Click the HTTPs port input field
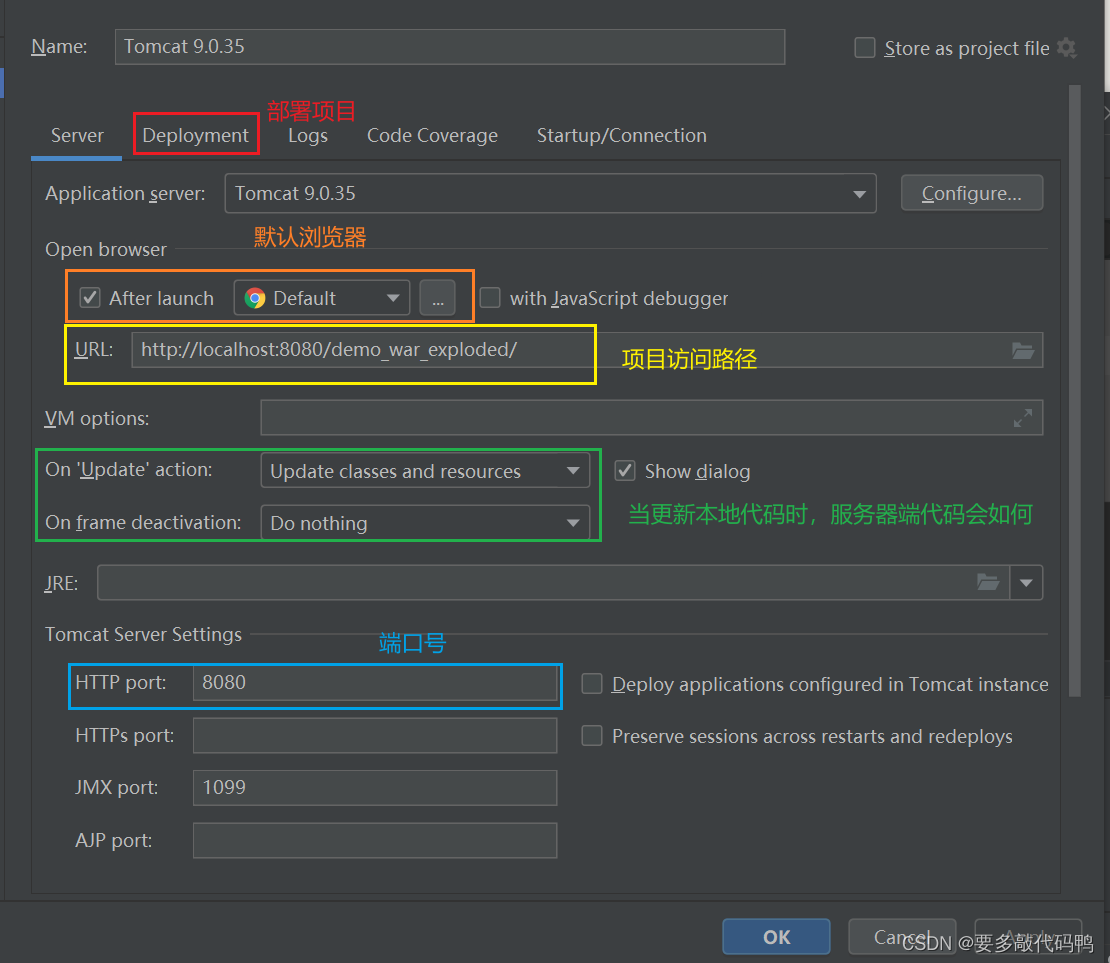 tap(374, 735)
